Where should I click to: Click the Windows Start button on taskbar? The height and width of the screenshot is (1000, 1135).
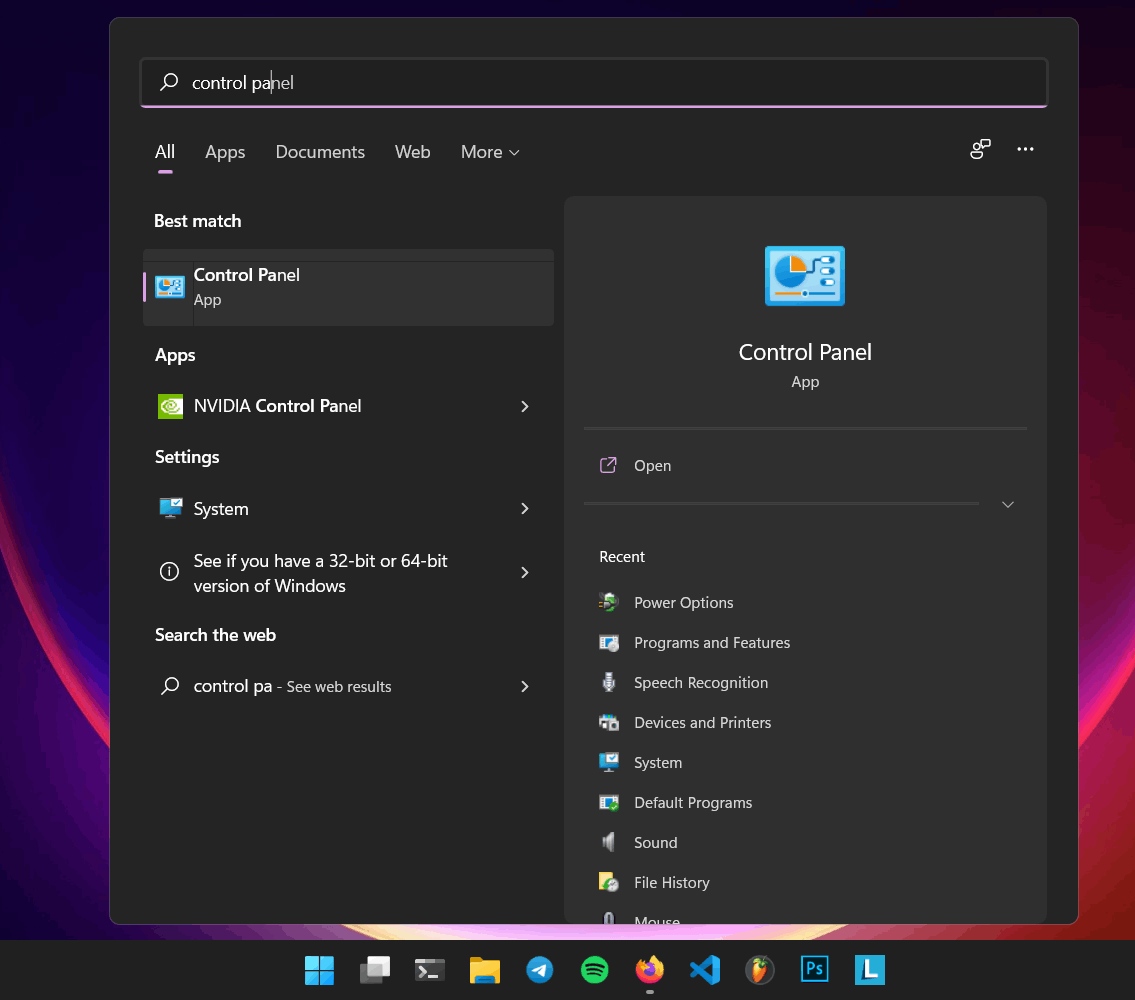pos(319,970)
